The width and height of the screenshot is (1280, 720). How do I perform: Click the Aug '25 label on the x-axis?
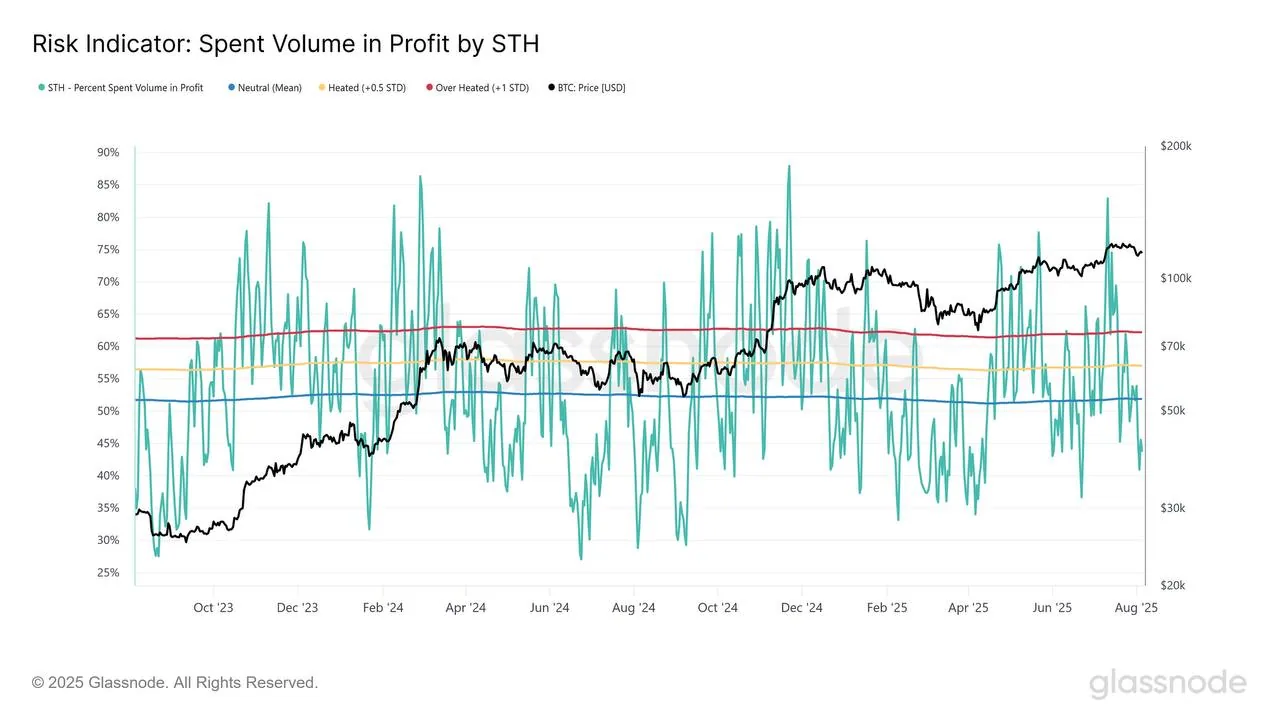1136,607
